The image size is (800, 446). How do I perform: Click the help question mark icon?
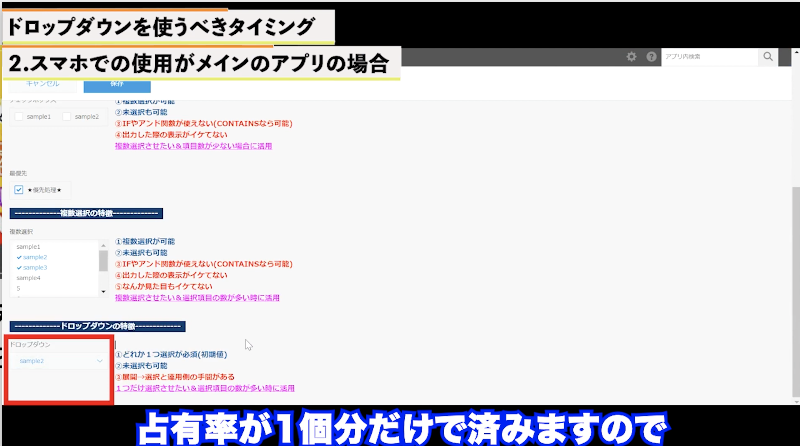pyautogui.click(x=651, y=57)
